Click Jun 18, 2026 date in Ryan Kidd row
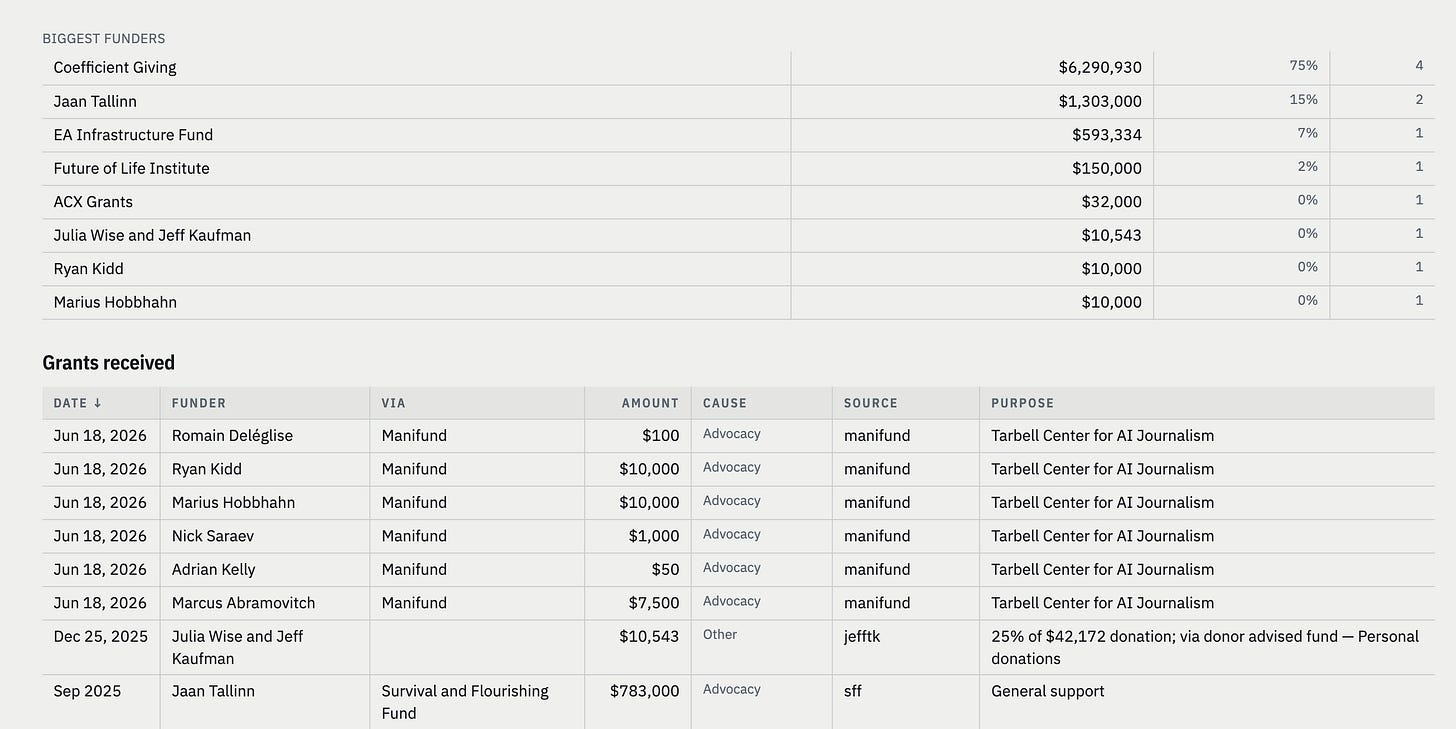This screenshot has width=1456, height=729. point(100,469)
